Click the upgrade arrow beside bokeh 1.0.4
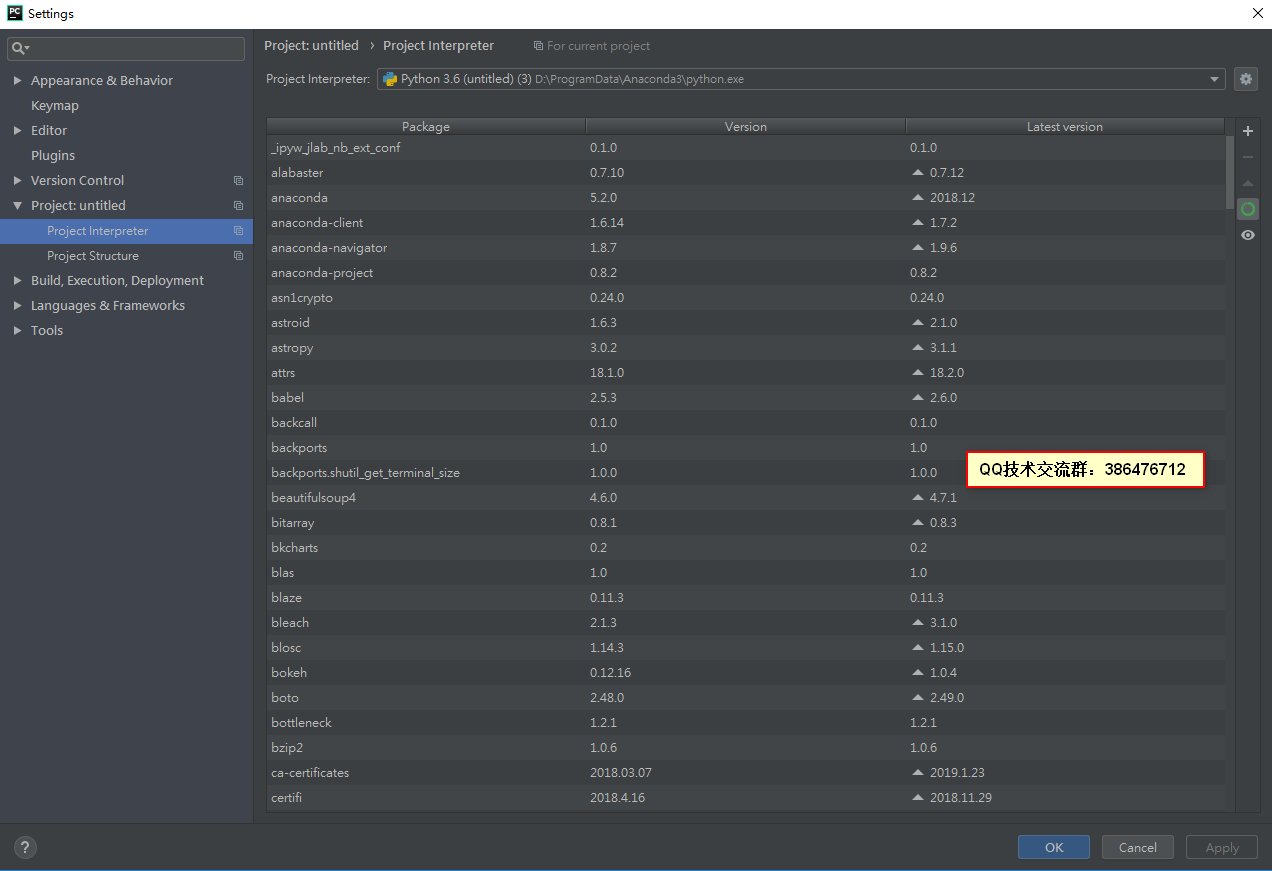The width and height of the screenshot is (1272, 871). 918,672
